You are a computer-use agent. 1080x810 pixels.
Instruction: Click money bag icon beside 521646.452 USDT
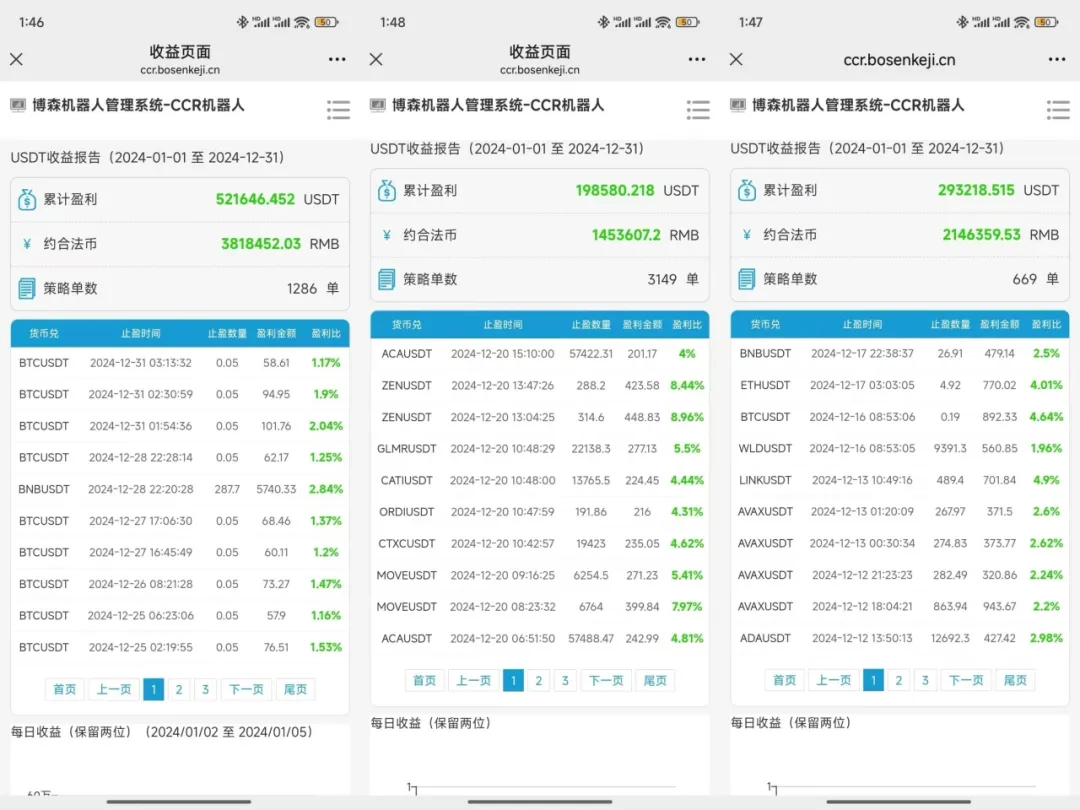27,200
